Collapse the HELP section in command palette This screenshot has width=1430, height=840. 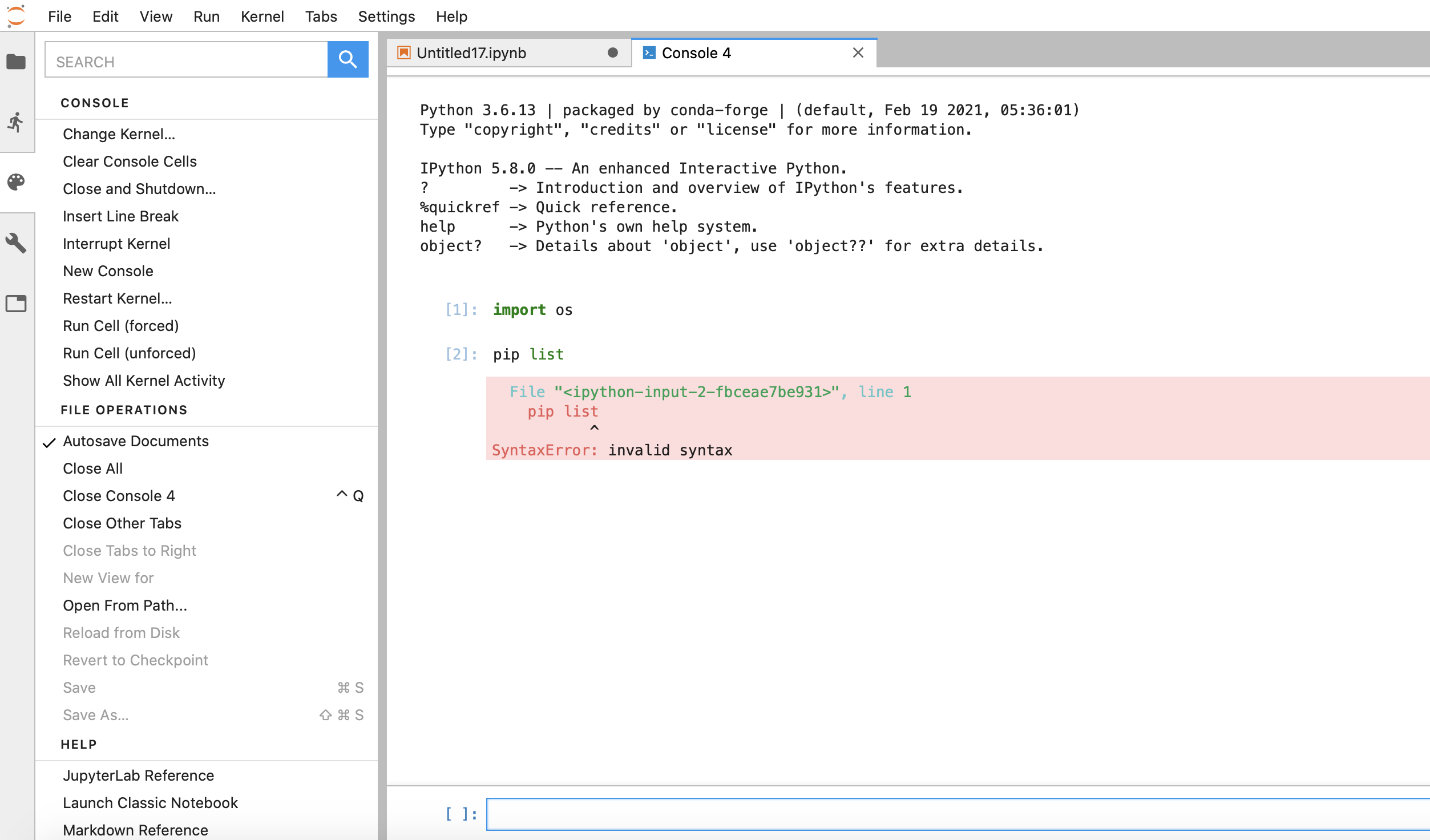(x=79, y=744)
